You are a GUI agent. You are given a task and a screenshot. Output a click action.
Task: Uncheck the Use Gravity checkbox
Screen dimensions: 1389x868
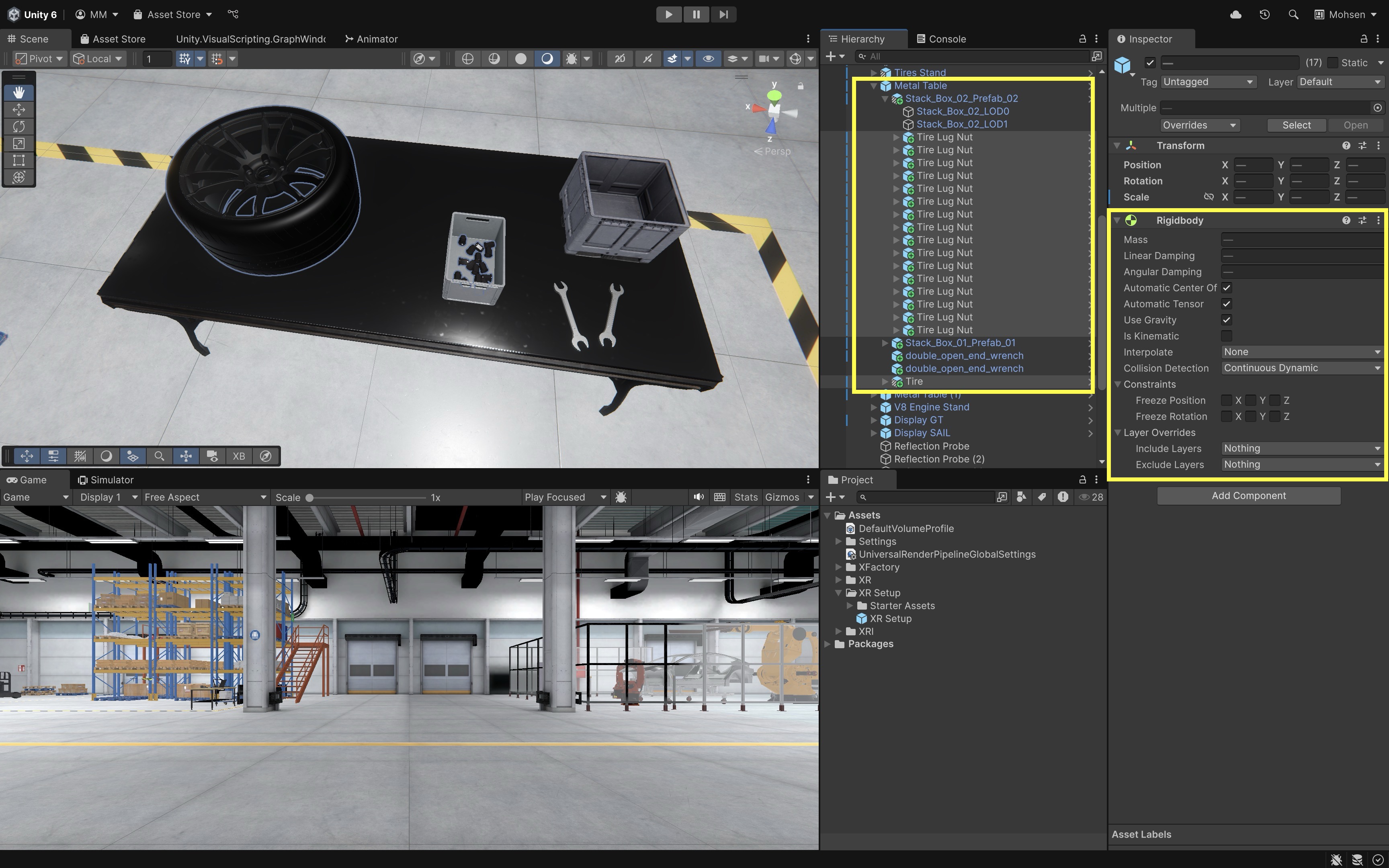coord(1227,320)
